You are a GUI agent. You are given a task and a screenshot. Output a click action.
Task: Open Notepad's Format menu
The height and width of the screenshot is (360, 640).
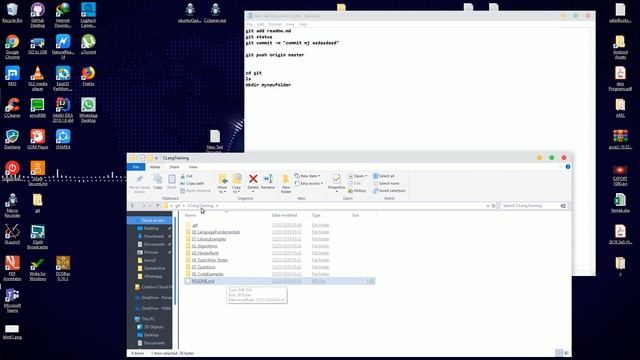point(275,24)
